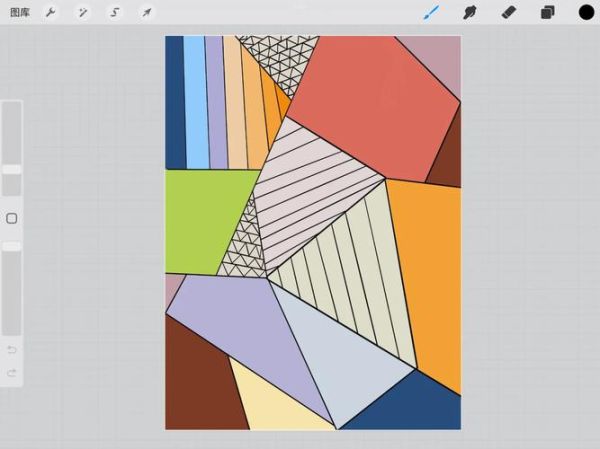
Task: Open the Adjustments magic wand menu
Action: 83,13
